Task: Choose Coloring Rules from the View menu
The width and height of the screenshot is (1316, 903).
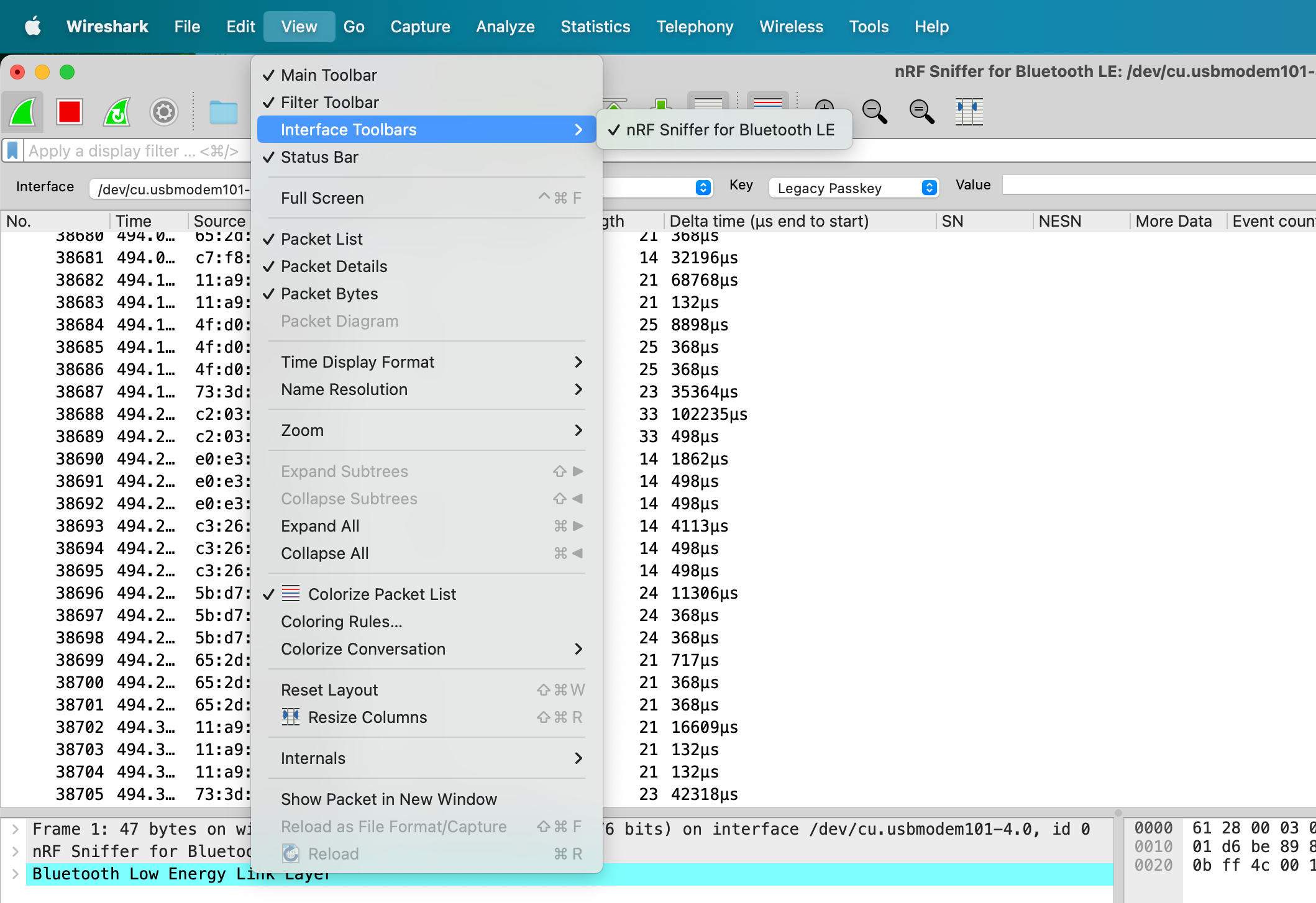Action: 341,621
